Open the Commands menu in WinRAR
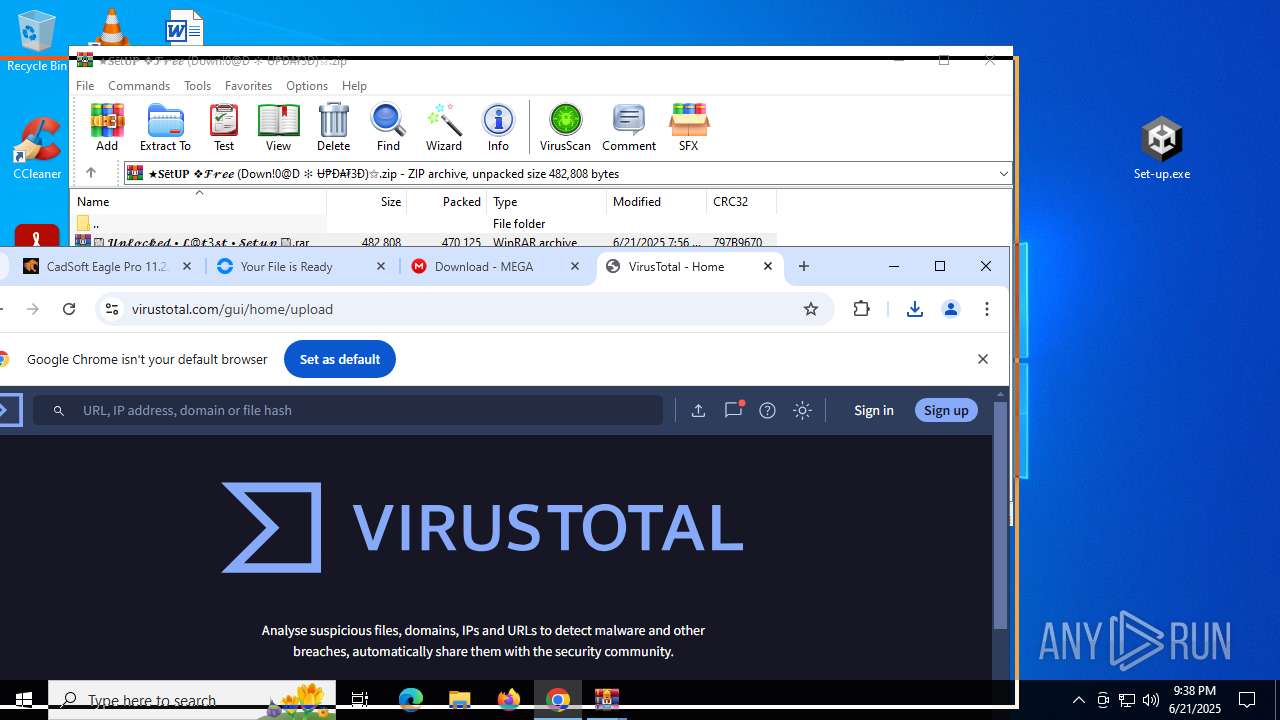 (x=139, y=86)
